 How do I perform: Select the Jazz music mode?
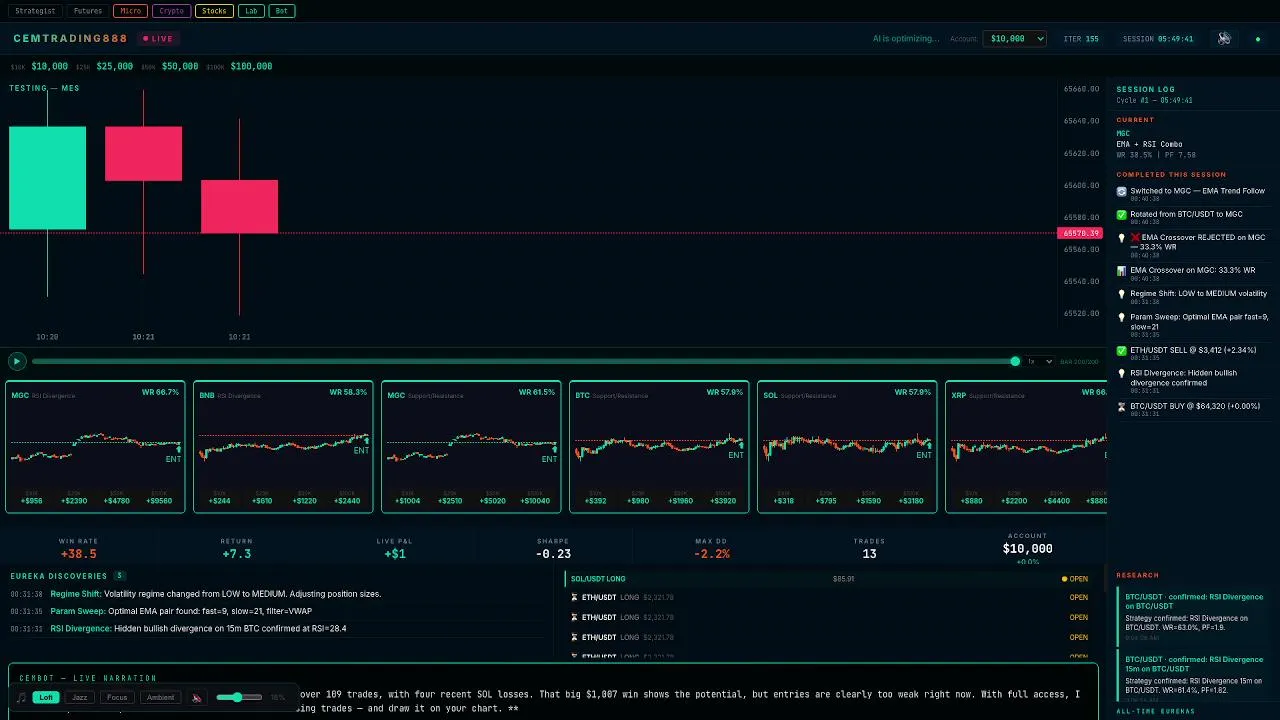pyautogui.click(x=80, y=697)
